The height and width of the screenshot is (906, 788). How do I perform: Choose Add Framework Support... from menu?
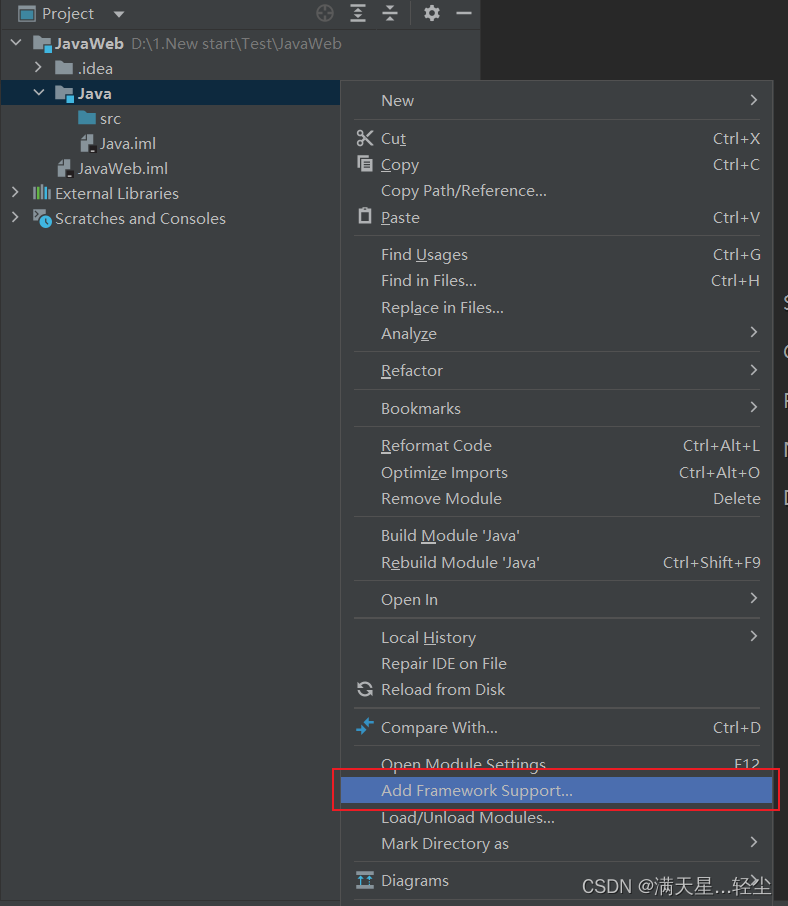(x=556, y=790)
